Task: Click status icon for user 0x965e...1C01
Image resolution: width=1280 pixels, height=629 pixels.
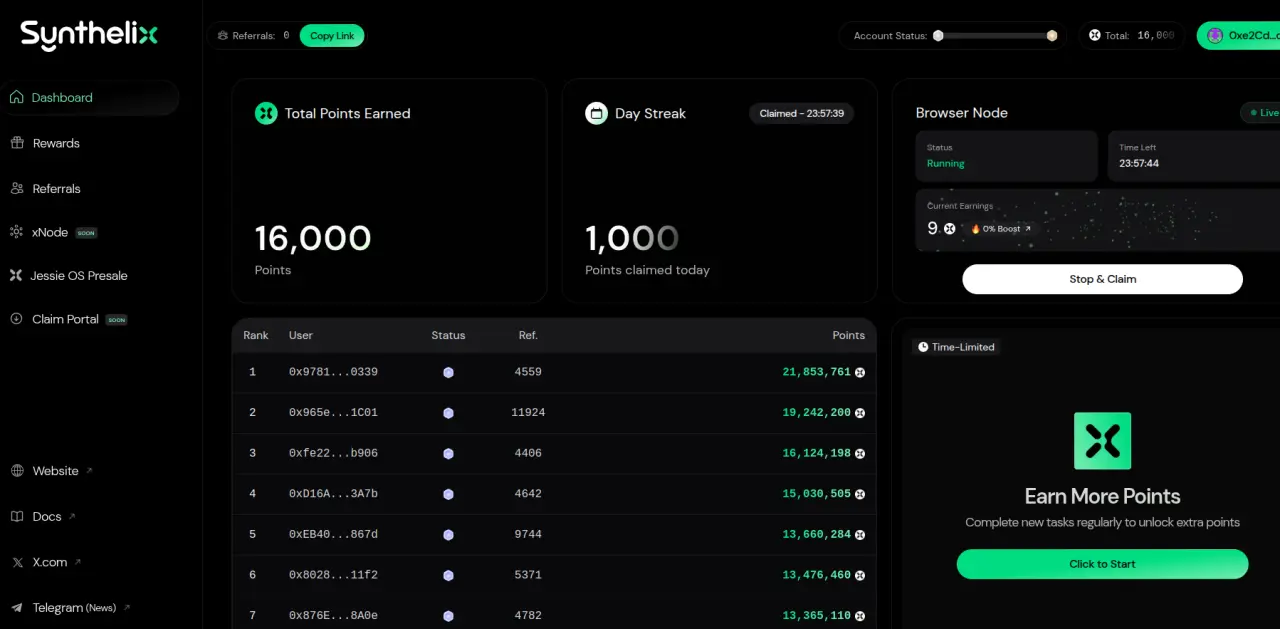Action: point(448,412)
